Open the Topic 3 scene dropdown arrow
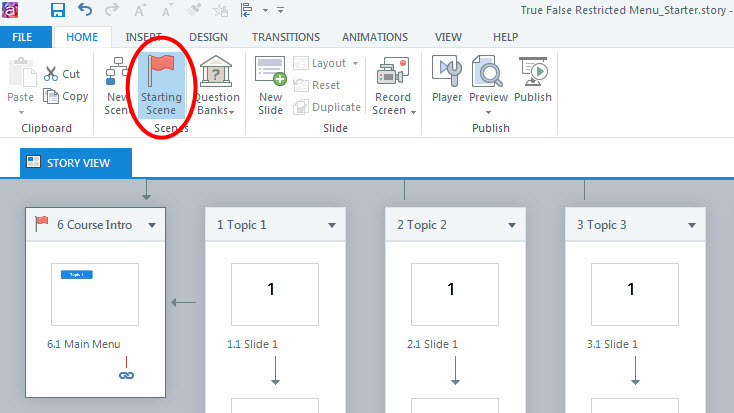This screenshot has width=734, height=413. (692, 225)
